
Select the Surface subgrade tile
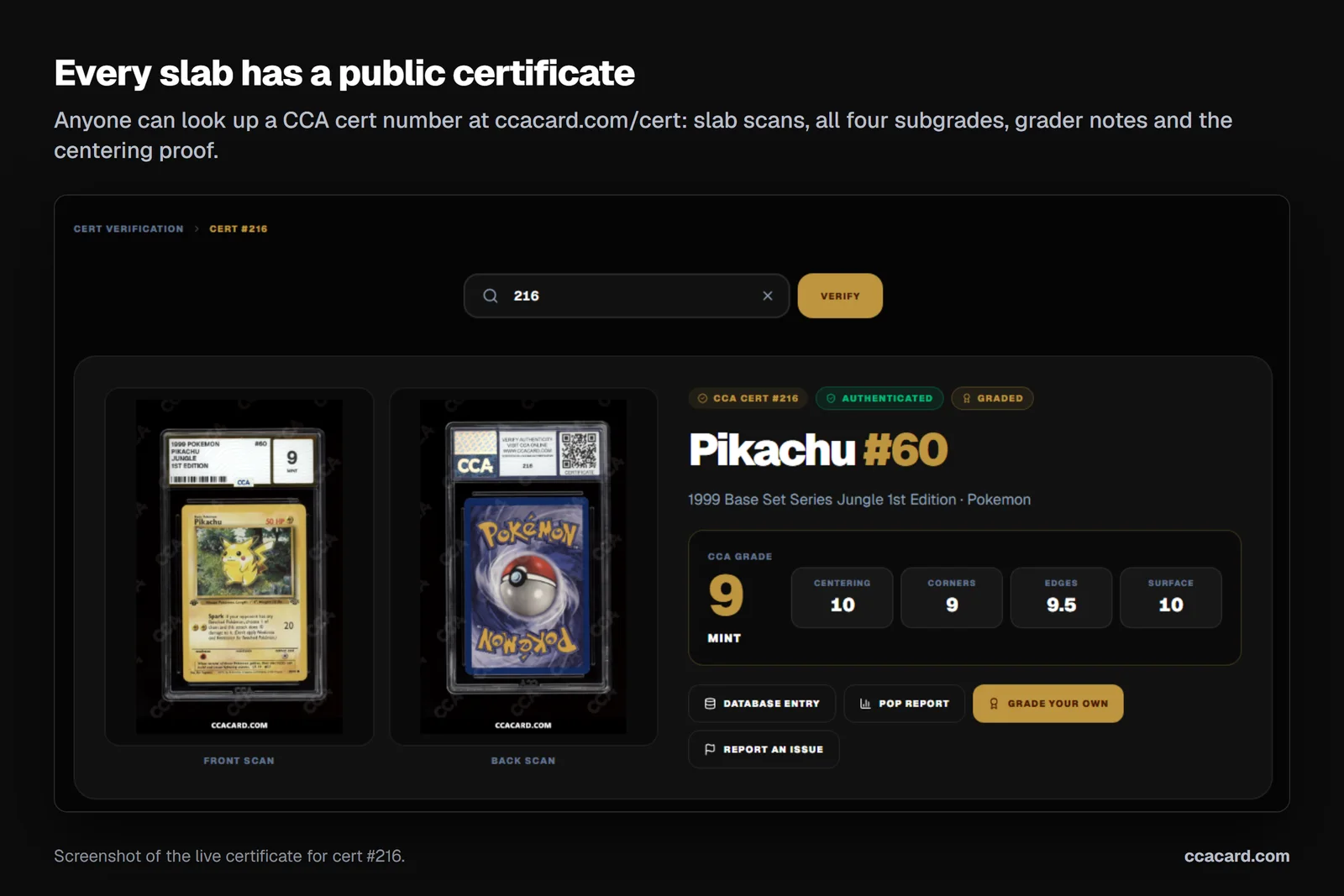click(x=1171, y=597)
